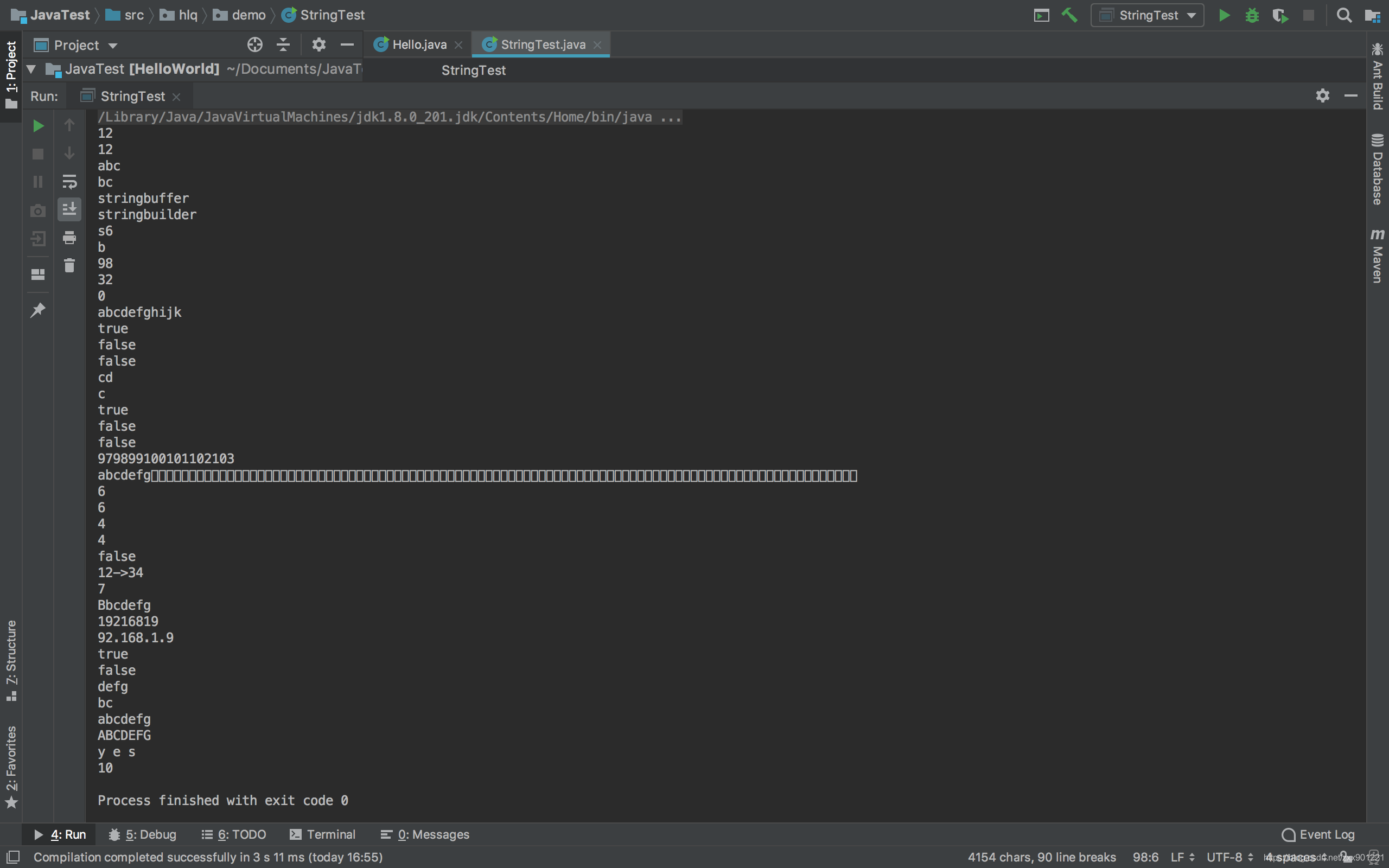Viewport: 1389px width, 868px height.
Task: Click src breadcrumb in navigation bar
Action: tap(125, 15)
